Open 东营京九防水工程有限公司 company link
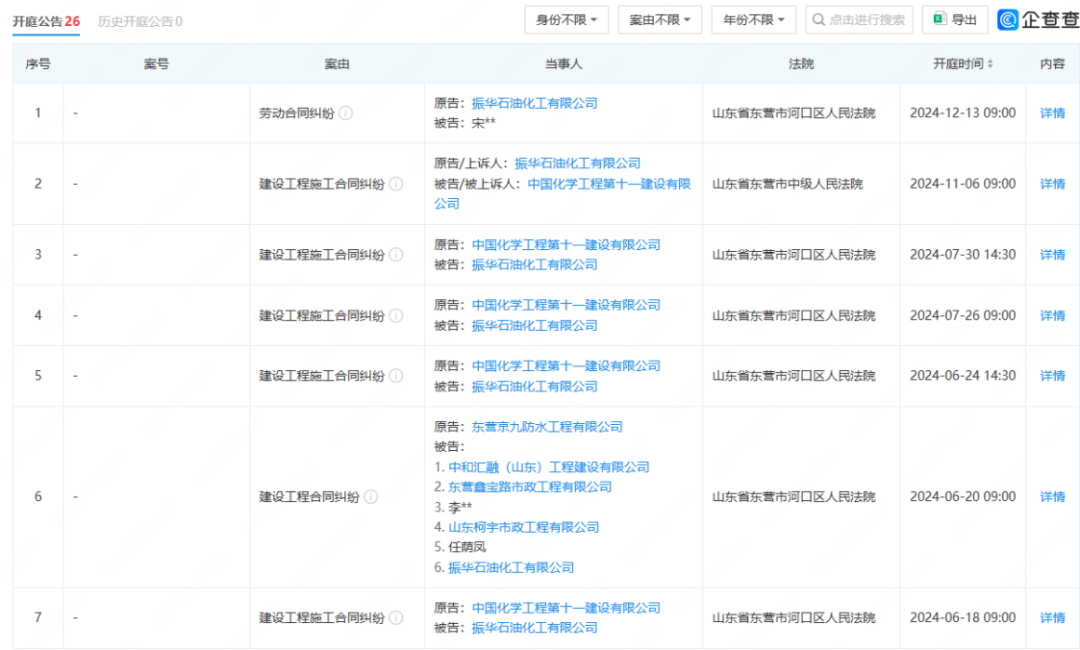 (547, 426)
